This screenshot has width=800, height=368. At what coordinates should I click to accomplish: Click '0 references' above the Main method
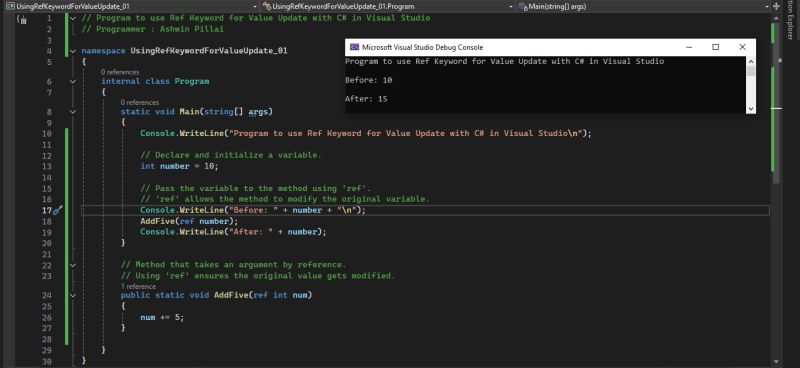[x=140, y=103]
